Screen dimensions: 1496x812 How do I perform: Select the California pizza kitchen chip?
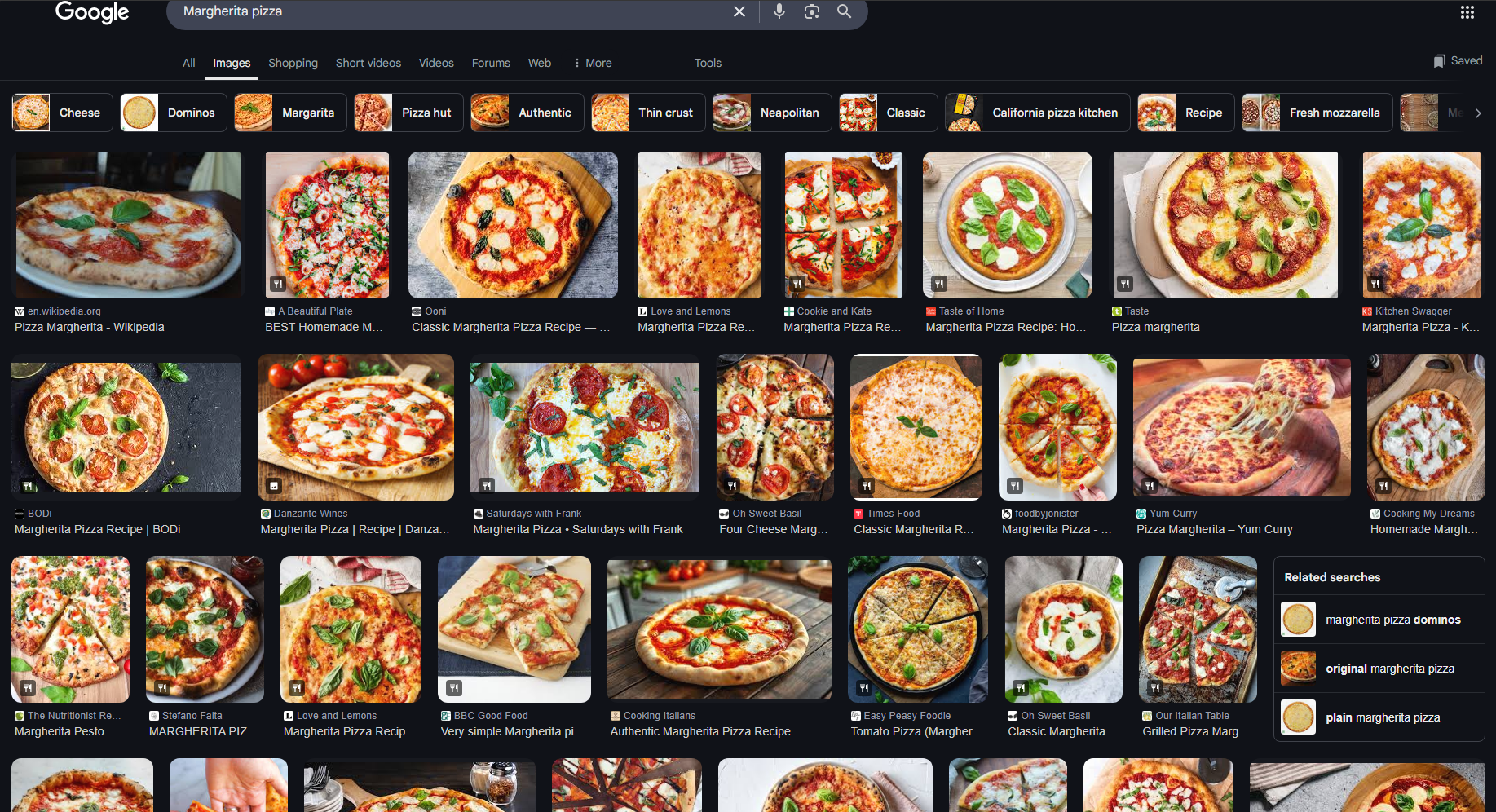1038,113
